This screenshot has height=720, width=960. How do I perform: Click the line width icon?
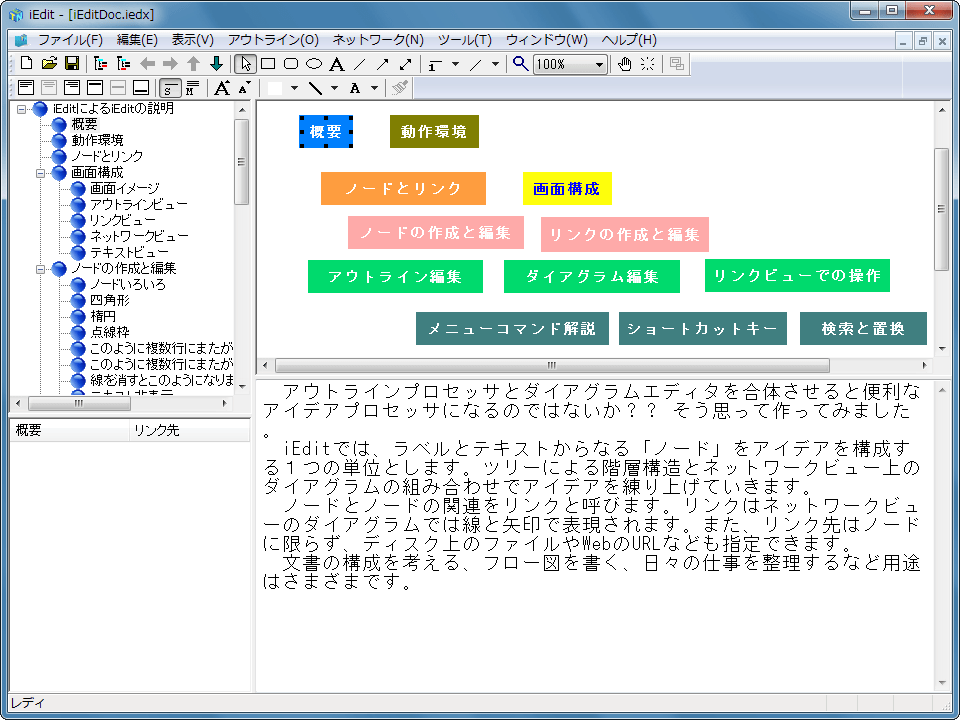[435, 64]
